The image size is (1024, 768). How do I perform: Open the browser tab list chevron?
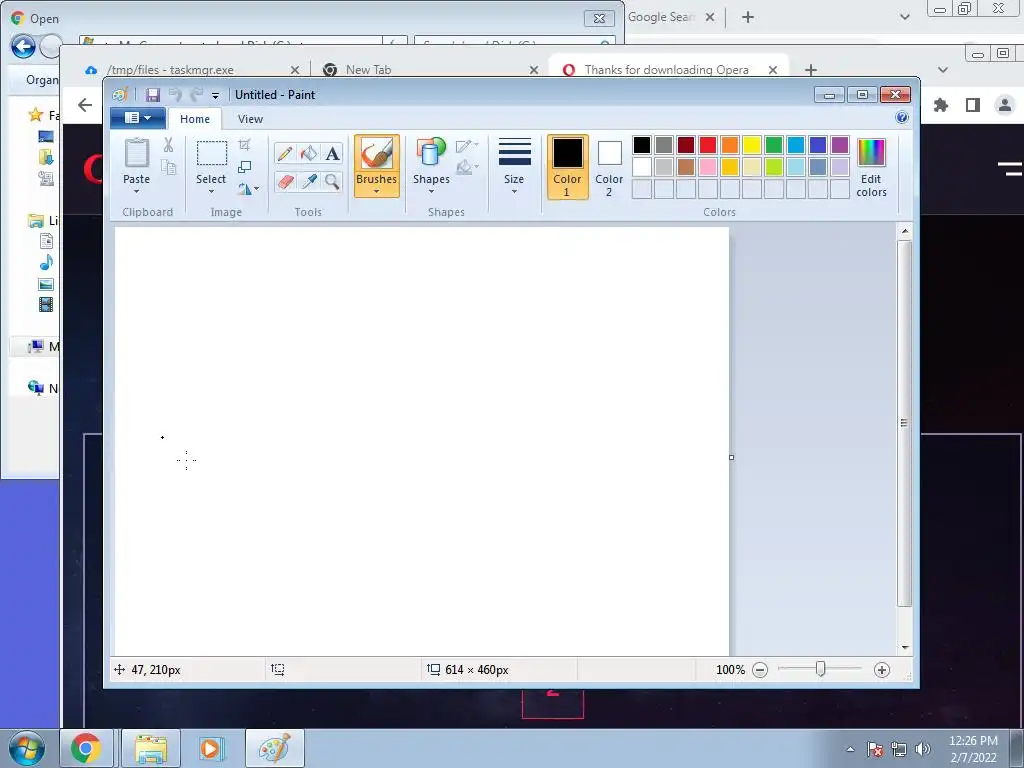pyautogui.click(x=942, y=69)
